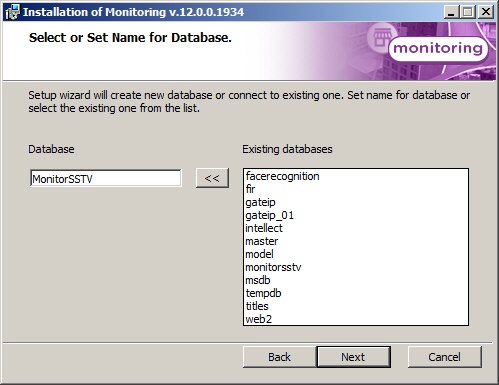Select titles database from list
The width and height of the screenshot is (499, 385).
[x=257, y=306]
